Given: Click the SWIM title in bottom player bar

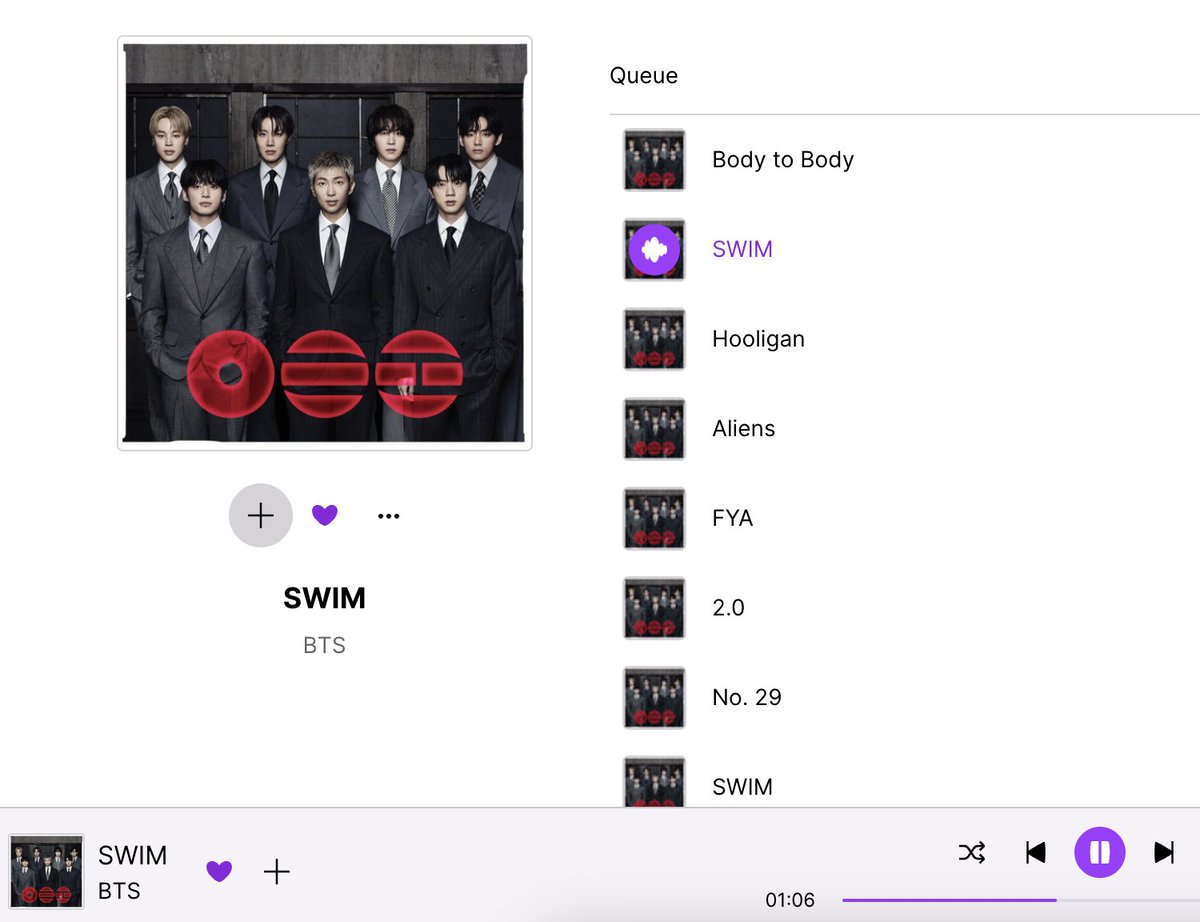Looking at the screenshot, I should (x=133, y=856).
